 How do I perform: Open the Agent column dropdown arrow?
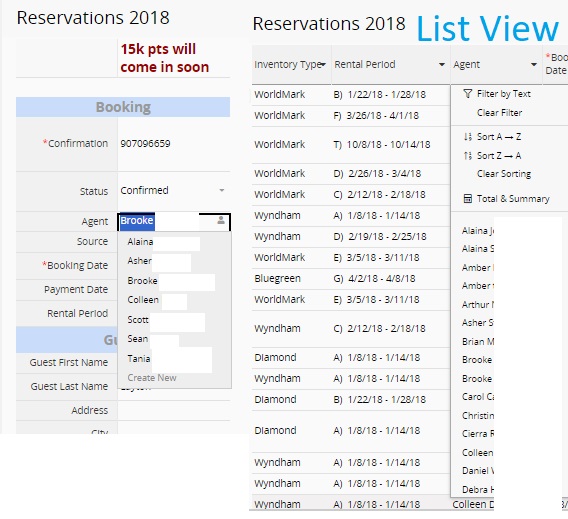[x=534, y=64]
